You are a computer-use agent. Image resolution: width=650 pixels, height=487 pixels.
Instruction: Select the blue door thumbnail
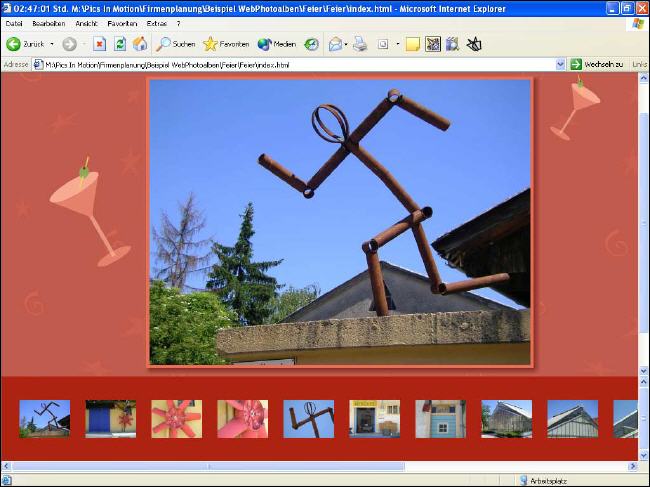pyautogui.click(x=110, y=419)
